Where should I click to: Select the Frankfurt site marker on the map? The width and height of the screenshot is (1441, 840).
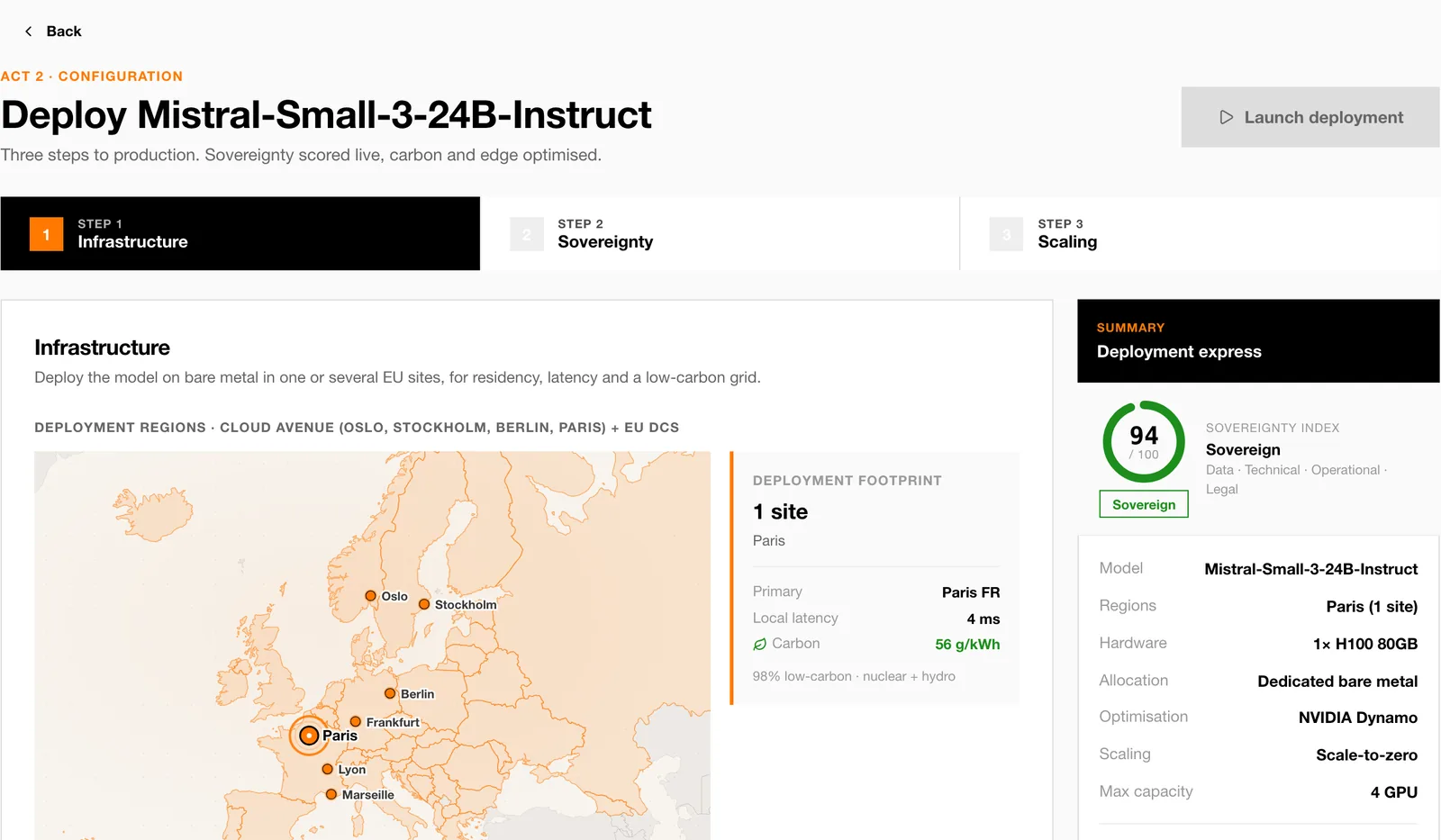[x=356, y=722]
